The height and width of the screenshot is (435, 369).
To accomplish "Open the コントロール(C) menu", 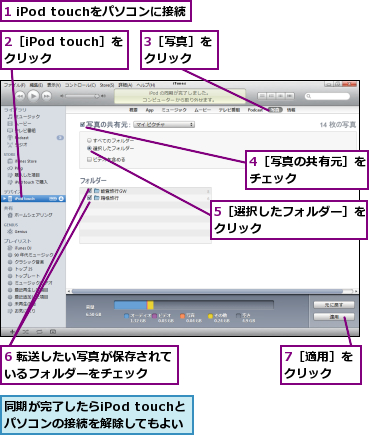I will point(80,85).
